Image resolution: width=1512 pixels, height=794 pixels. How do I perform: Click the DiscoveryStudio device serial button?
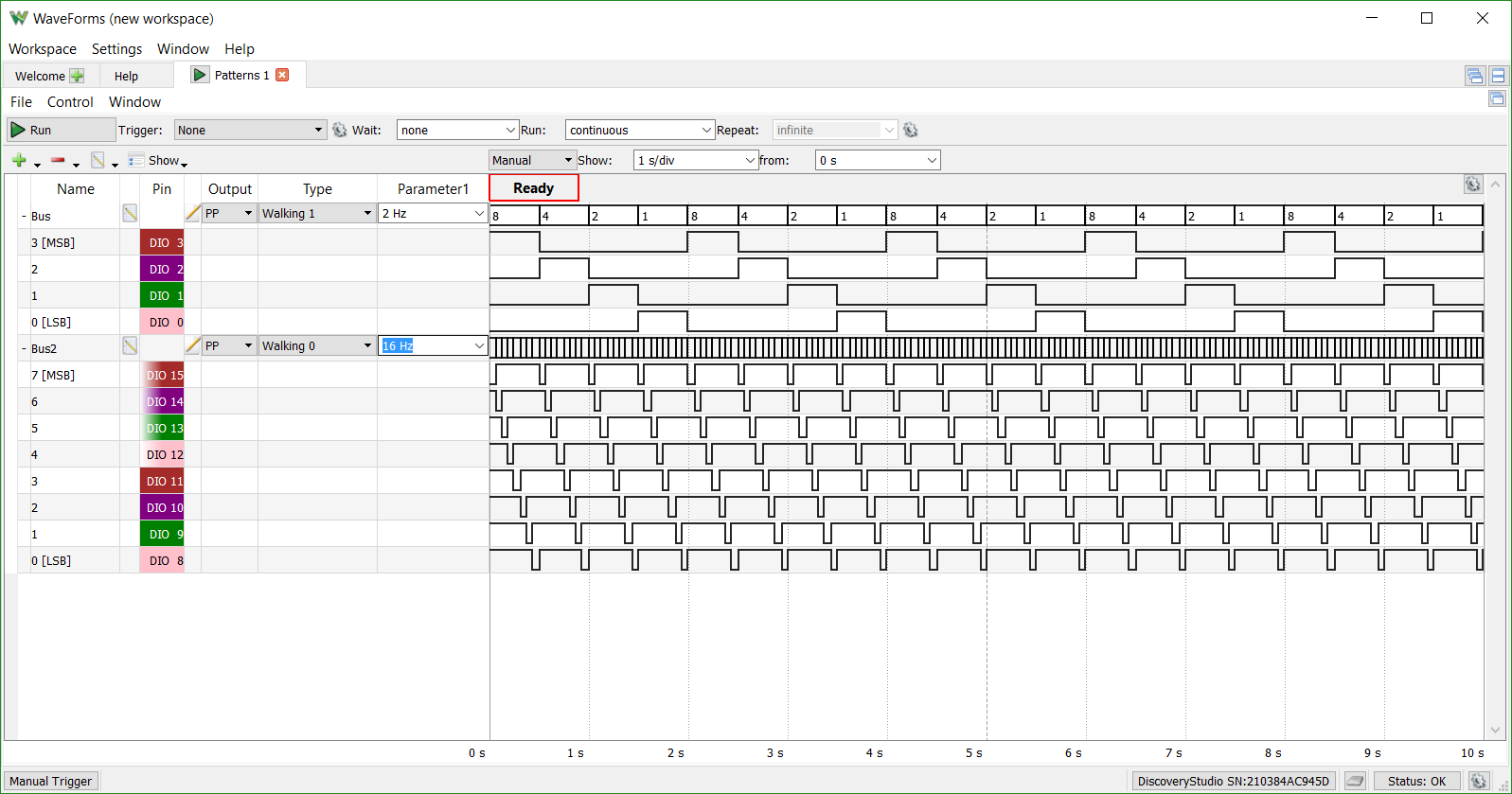(x=1234, y=781)
